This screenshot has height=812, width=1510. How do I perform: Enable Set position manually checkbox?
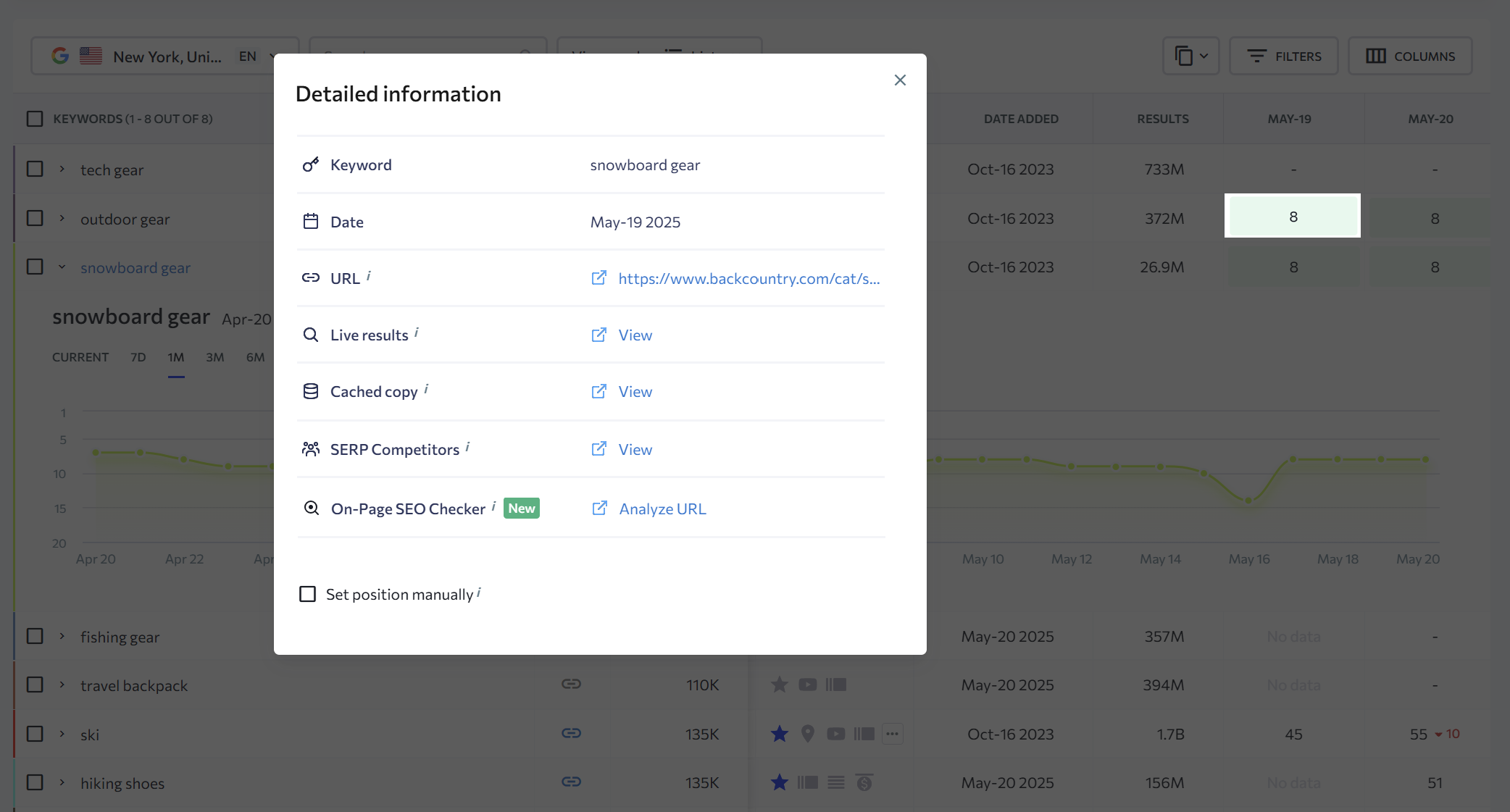pos(307,594)
